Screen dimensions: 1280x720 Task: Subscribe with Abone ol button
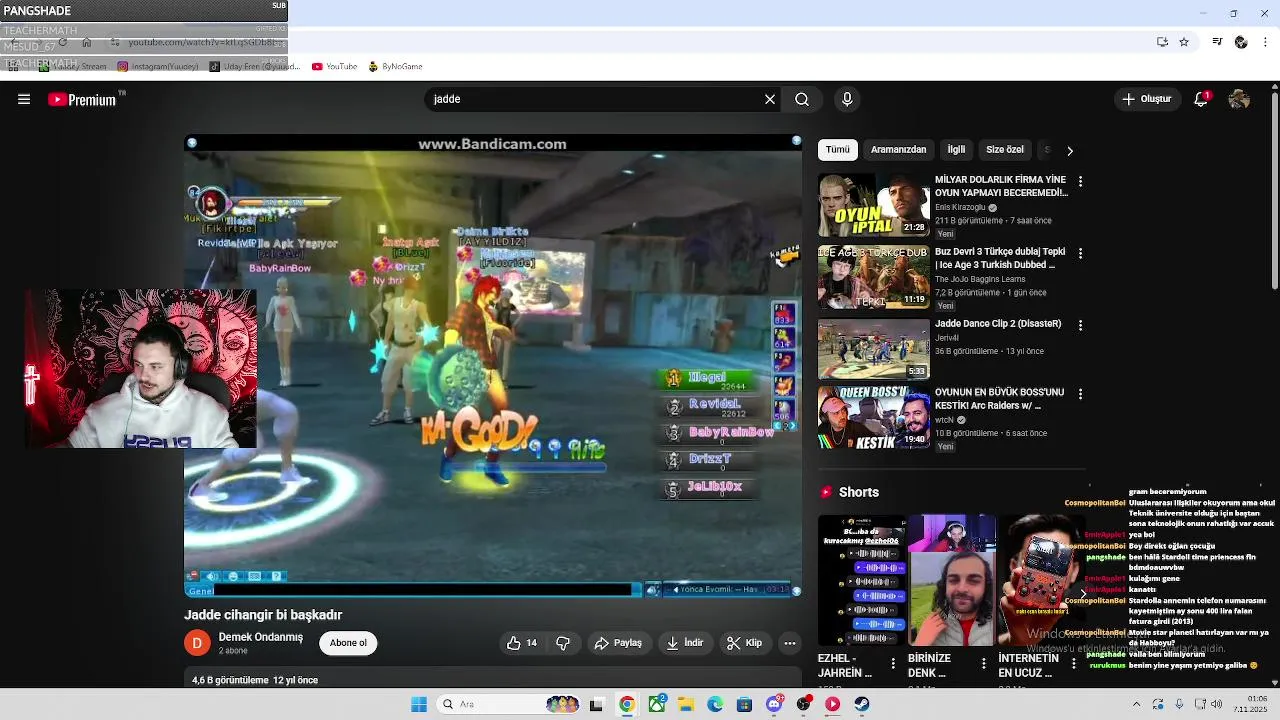click(348, 643)
